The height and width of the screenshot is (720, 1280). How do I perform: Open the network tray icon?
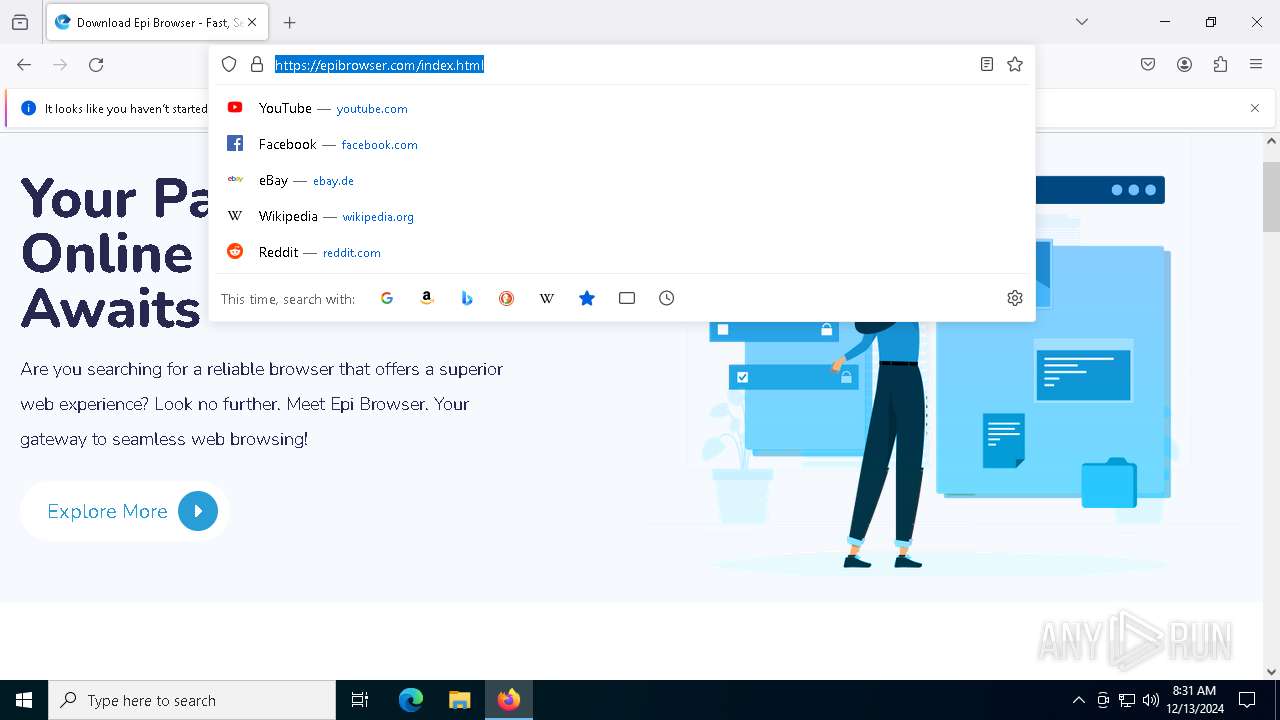pos(1127,700)
